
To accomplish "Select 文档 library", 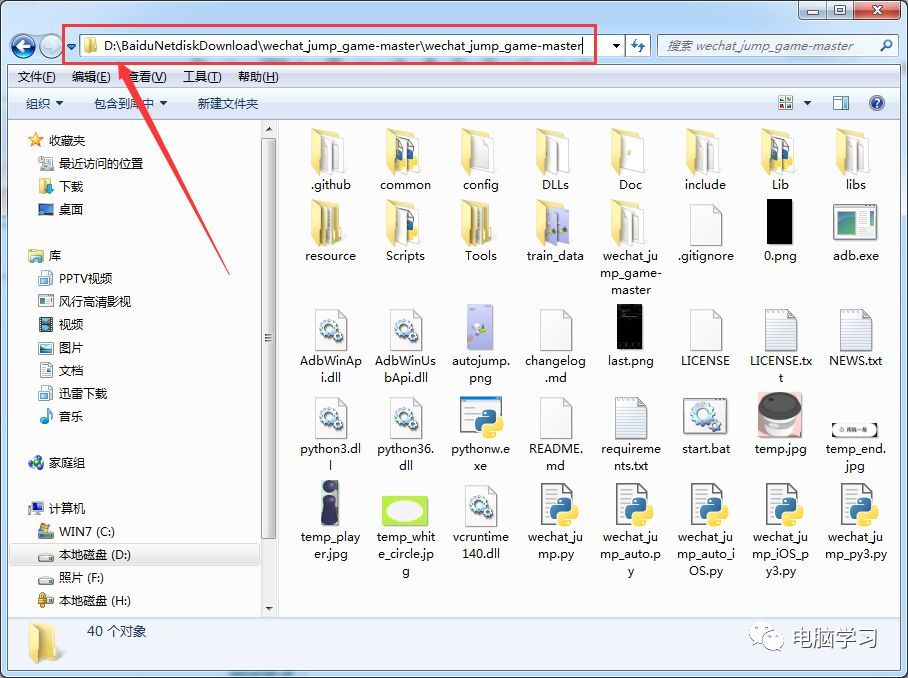I will [61, 371].
